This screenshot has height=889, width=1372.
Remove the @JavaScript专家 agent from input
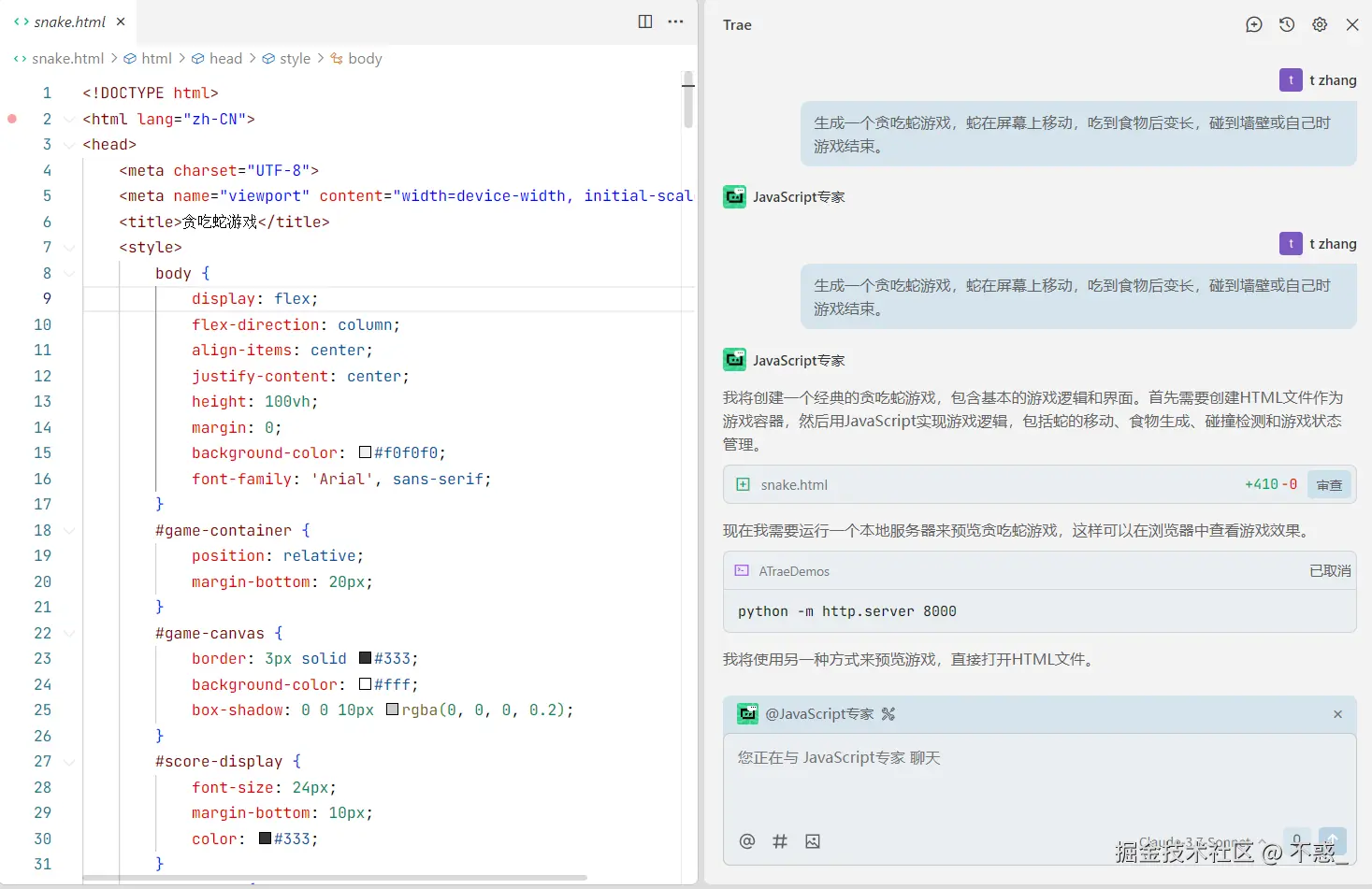click(1337, 714)
